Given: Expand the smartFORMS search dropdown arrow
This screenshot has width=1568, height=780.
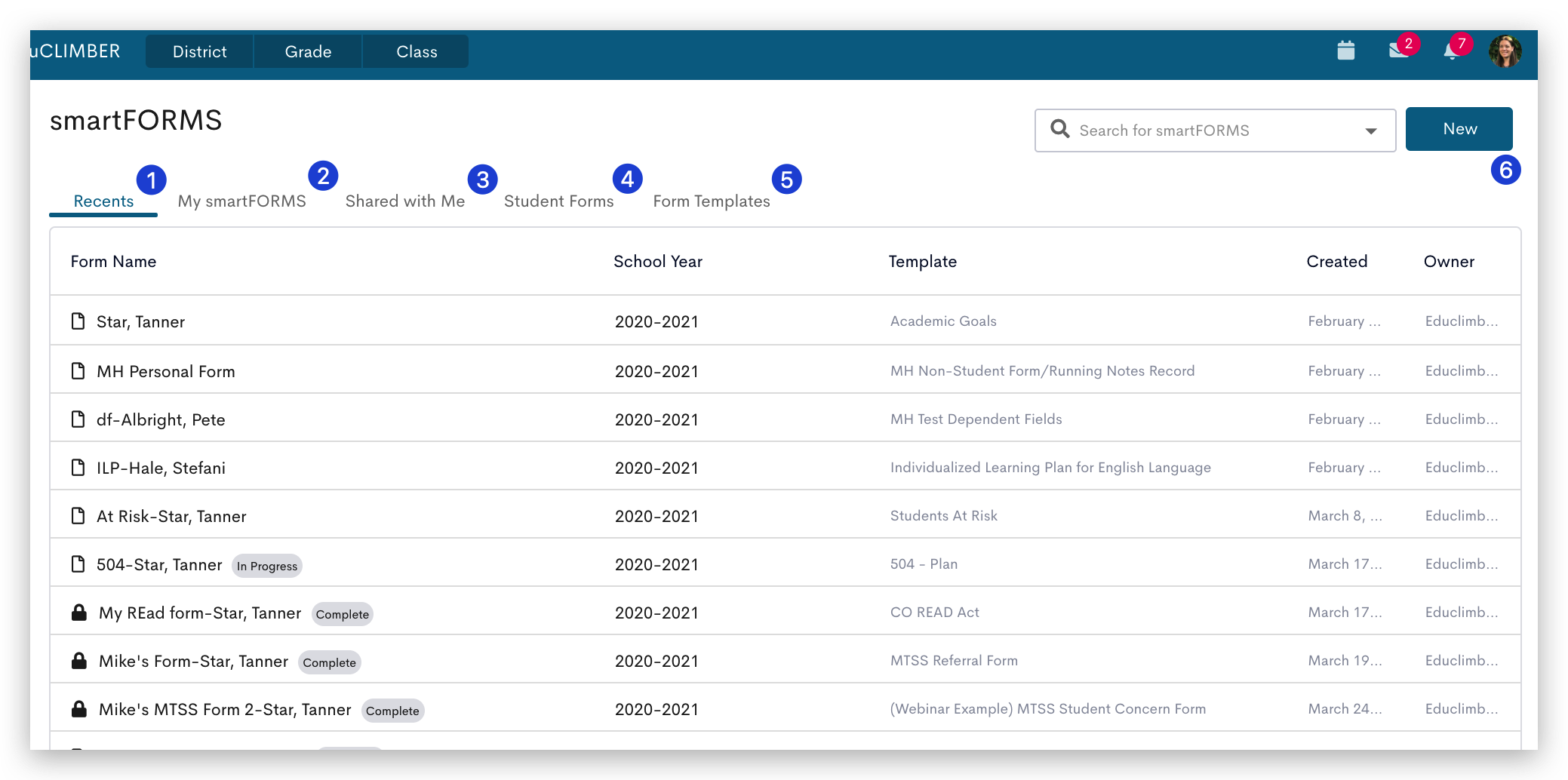Looking at the screenshot, I should (x=1371, y=131).
